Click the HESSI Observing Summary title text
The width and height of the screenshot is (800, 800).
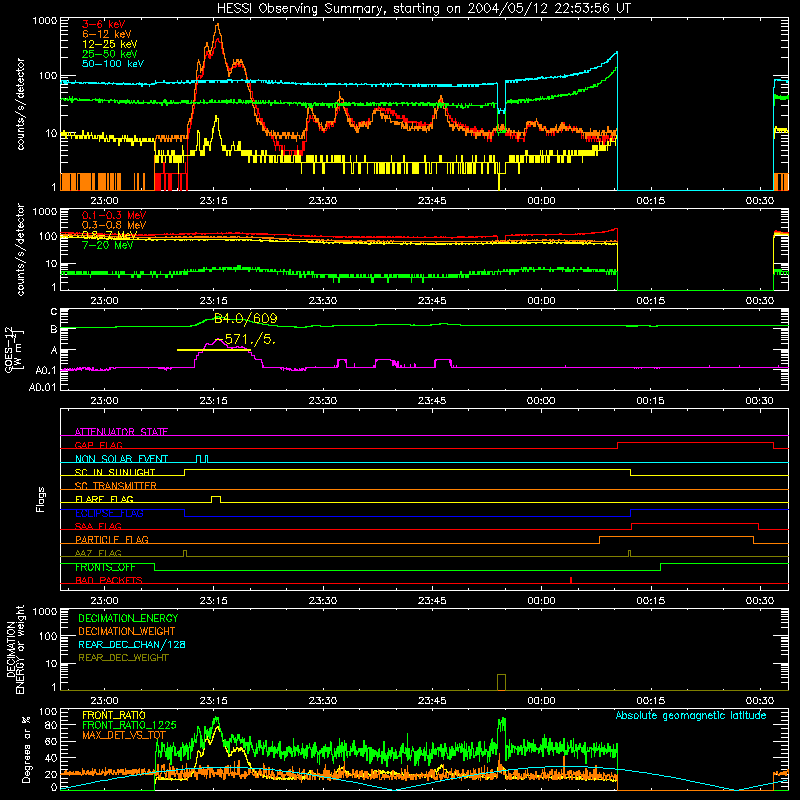[423, 9]
